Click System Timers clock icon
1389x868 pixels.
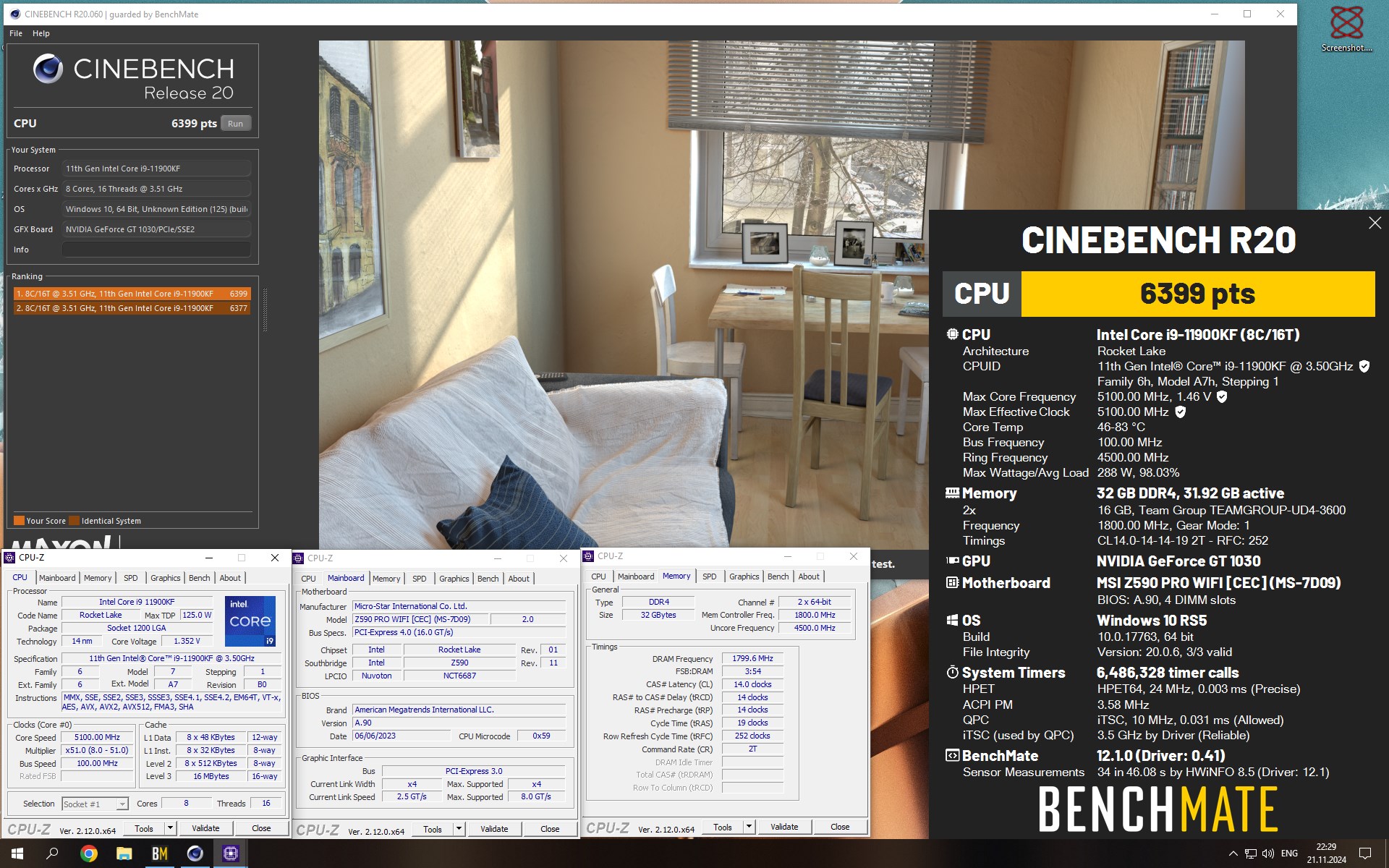[x=952, y=672]
